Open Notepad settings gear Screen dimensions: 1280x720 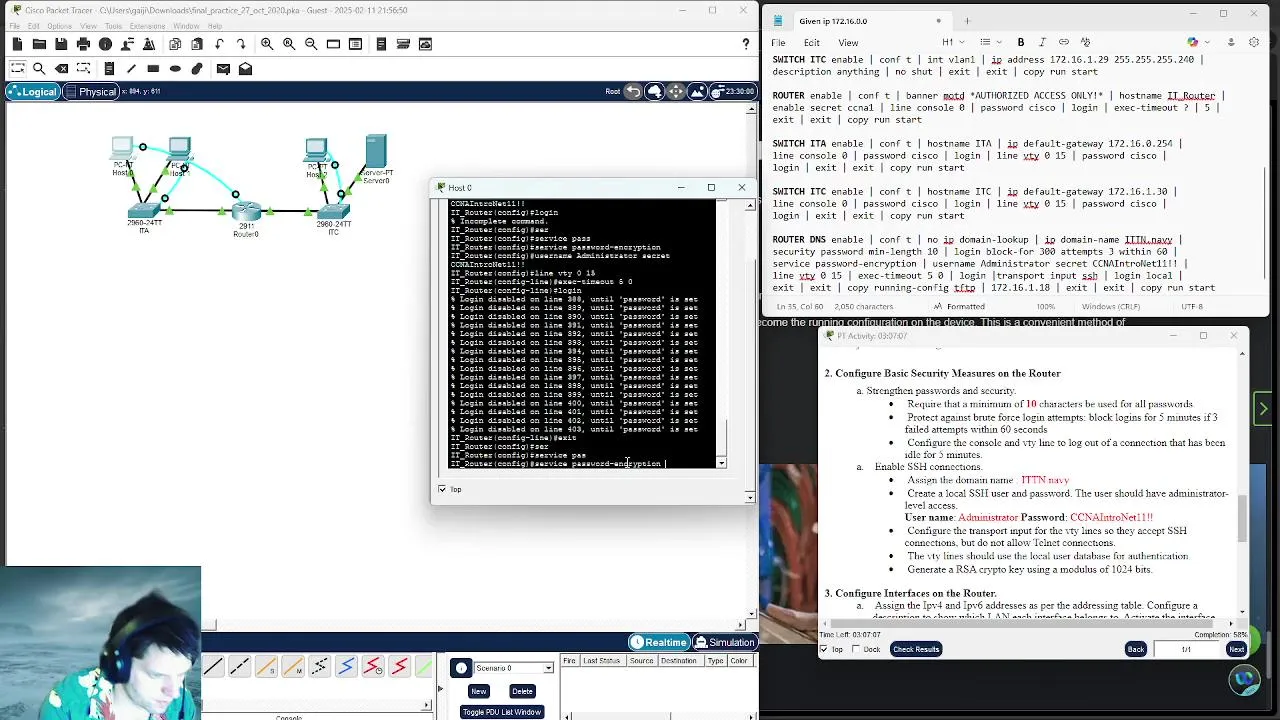[x=1254, y=42]
